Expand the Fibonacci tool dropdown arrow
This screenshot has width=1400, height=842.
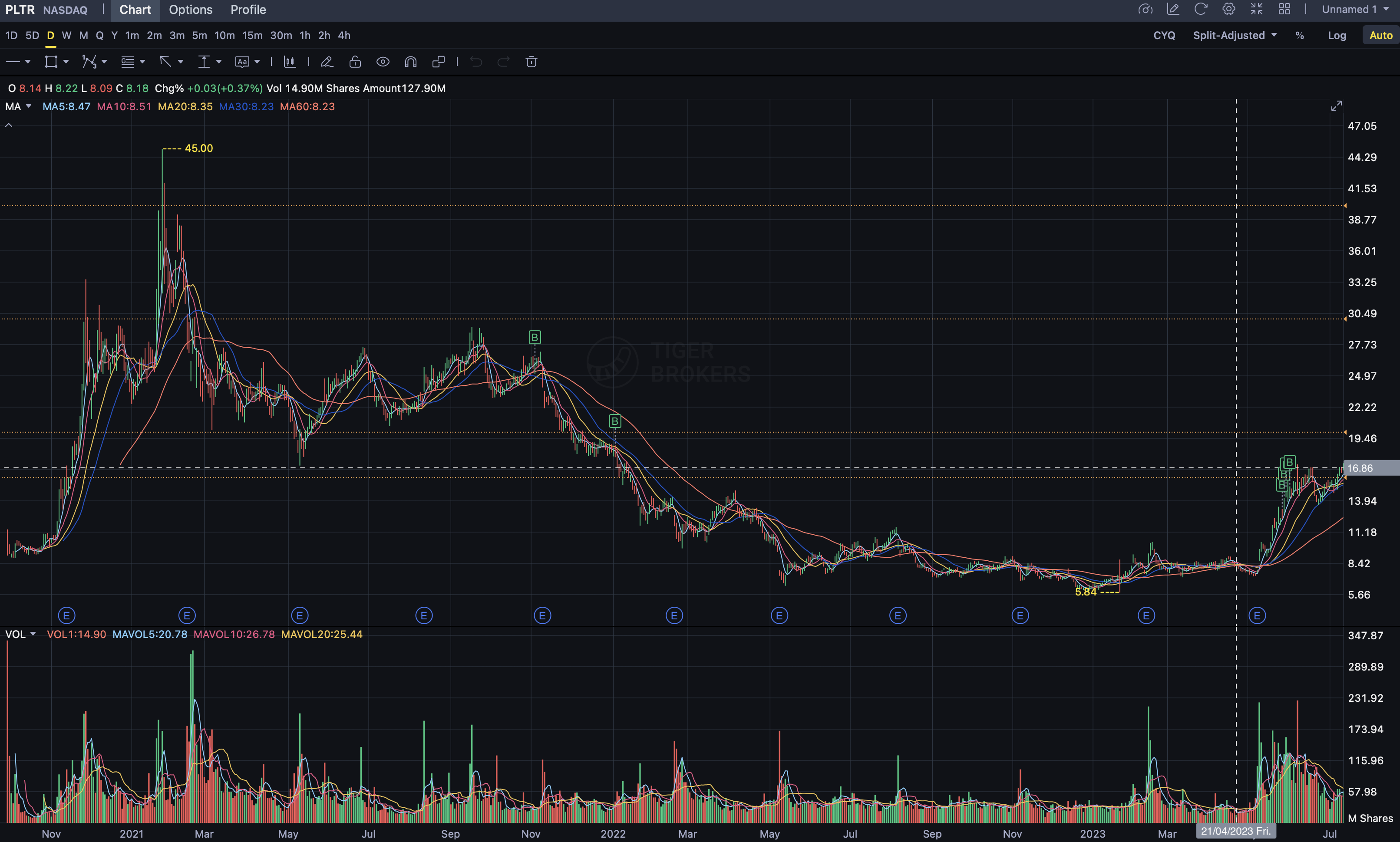(142, 62)
